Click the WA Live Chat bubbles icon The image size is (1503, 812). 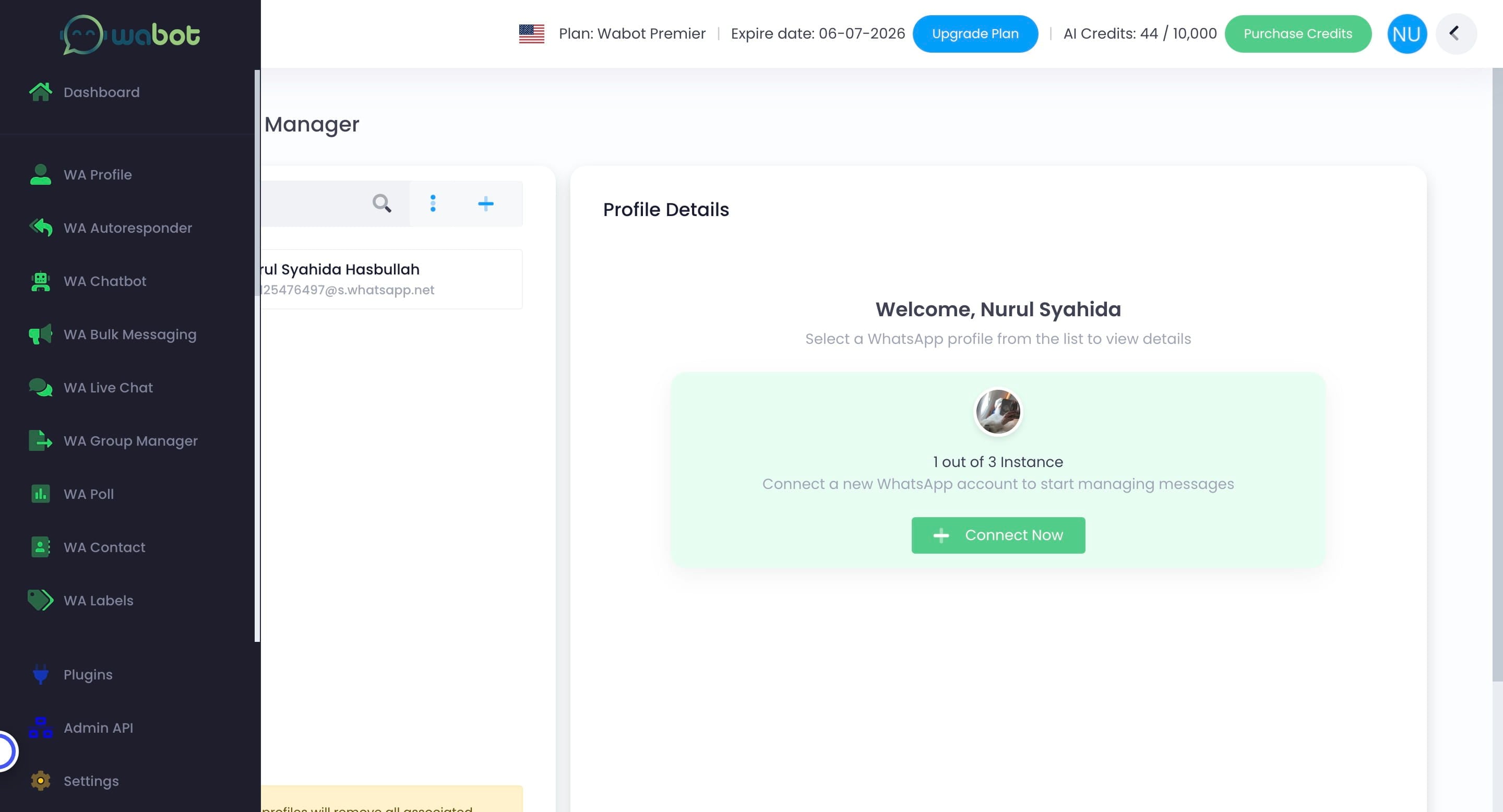(40, 388)
